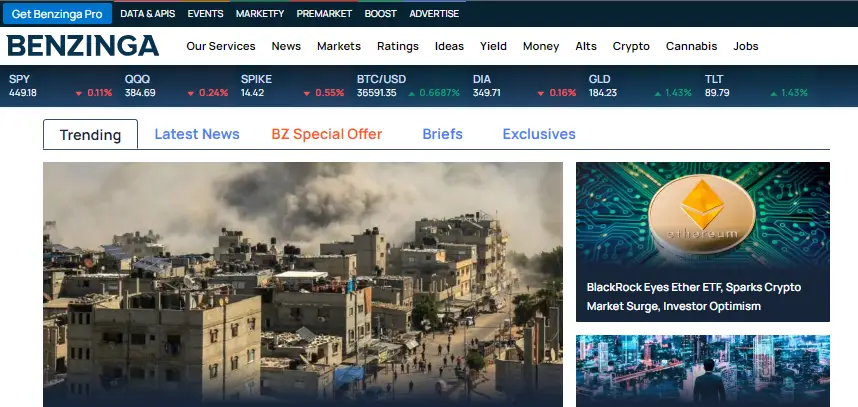The width and height of the screenshot is (858, 407).
Task: Click SPIKE change 0.55%
Action: tap(329, 93)
